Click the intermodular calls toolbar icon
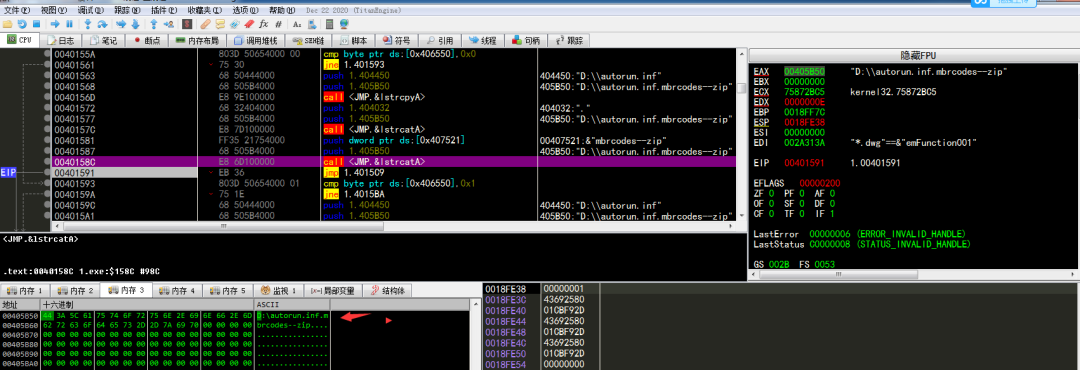 pyautogui.click(x=312, y=24)
